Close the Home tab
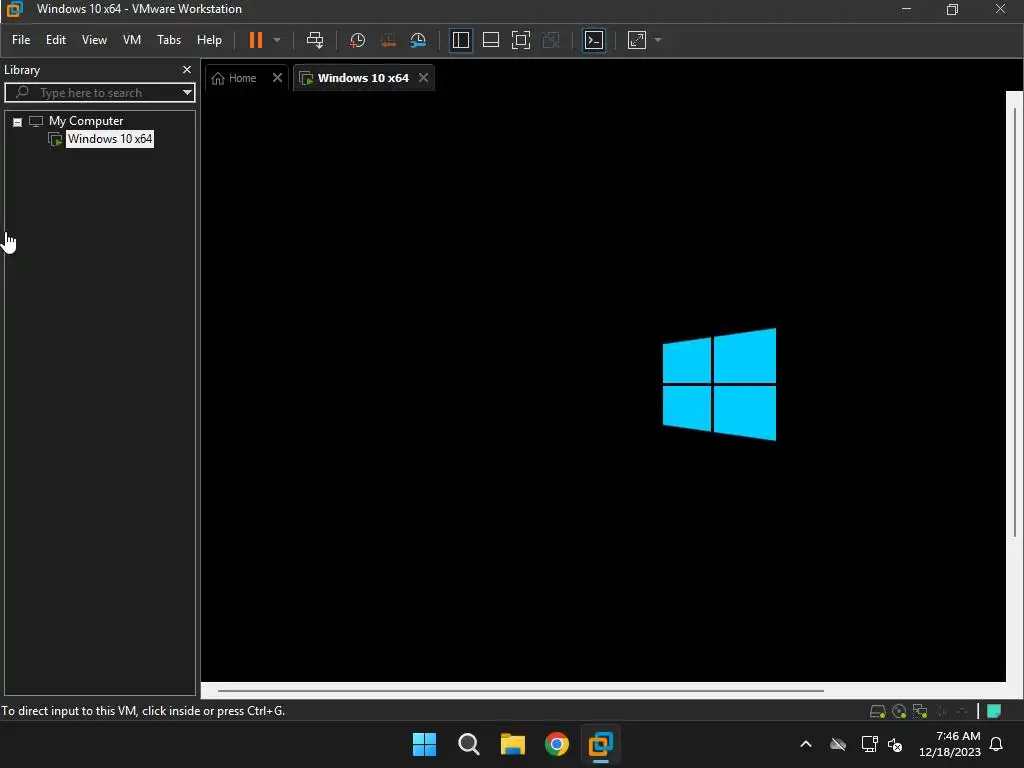The image size is (1024, 768). pyautogui.click(x=278, y=78)
